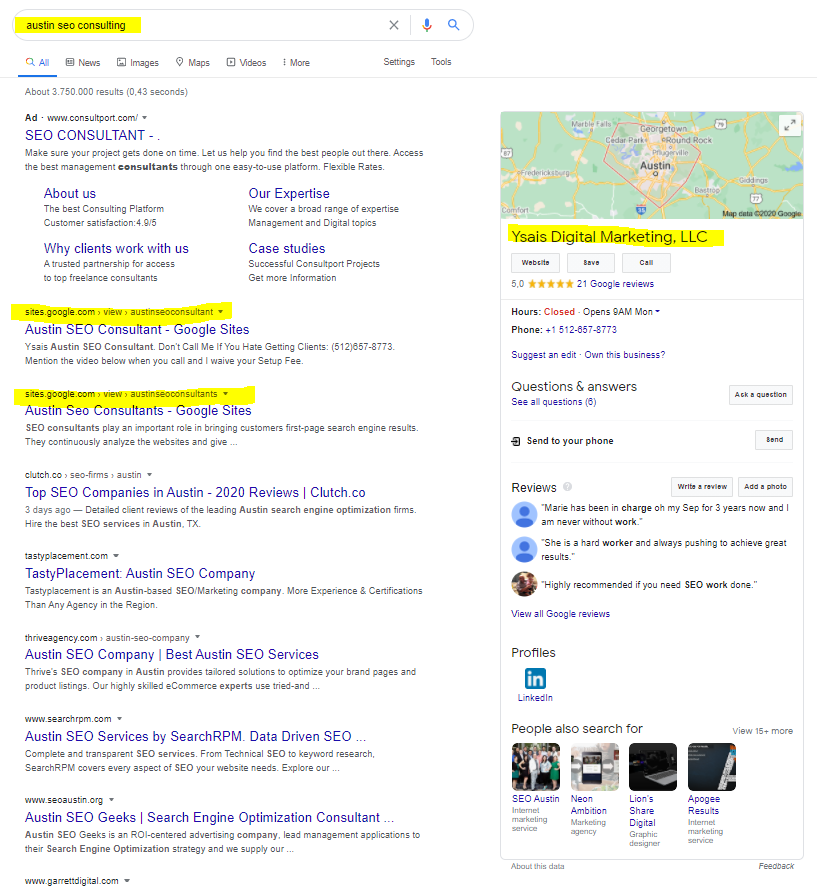Click the Feedback link under the panel
Screen dimensions: 817x890
pos(776,866)
